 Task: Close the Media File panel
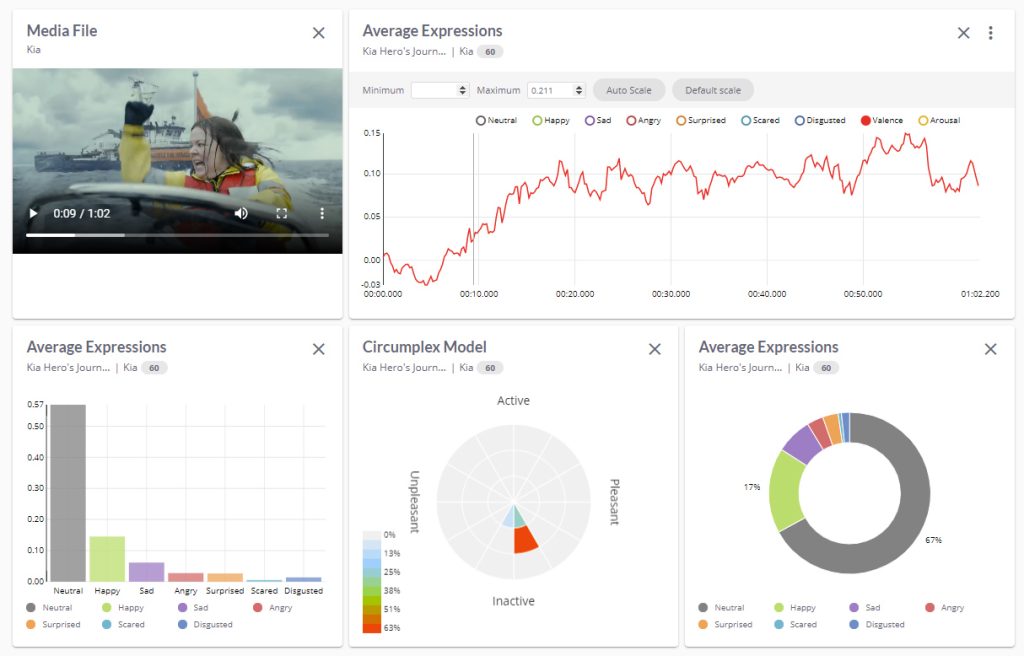click(x=319, y=33)
